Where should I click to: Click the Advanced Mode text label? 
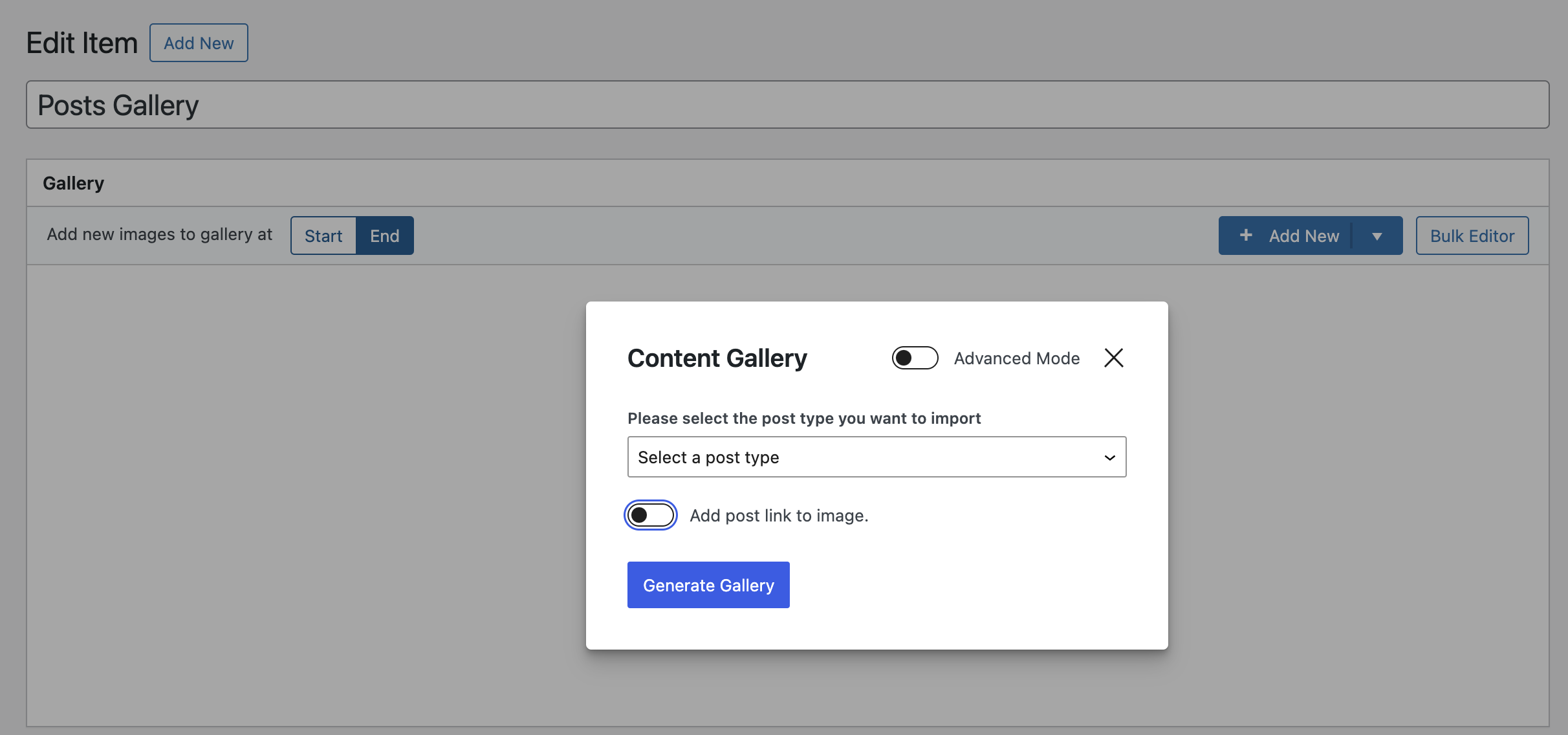pos(1017,358)
